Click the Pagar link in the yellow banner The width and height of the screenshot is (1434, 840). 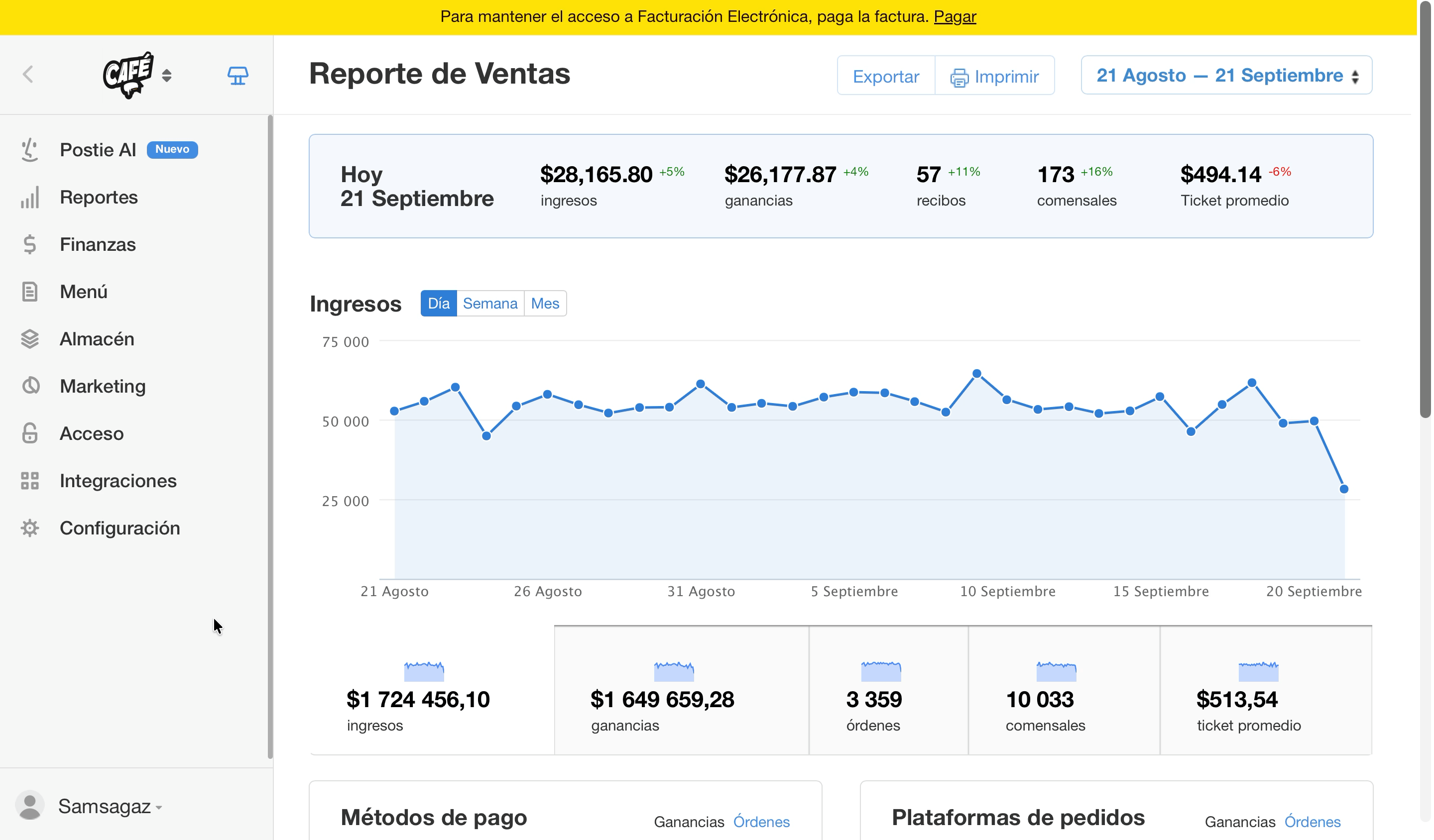tap(955, 16)
